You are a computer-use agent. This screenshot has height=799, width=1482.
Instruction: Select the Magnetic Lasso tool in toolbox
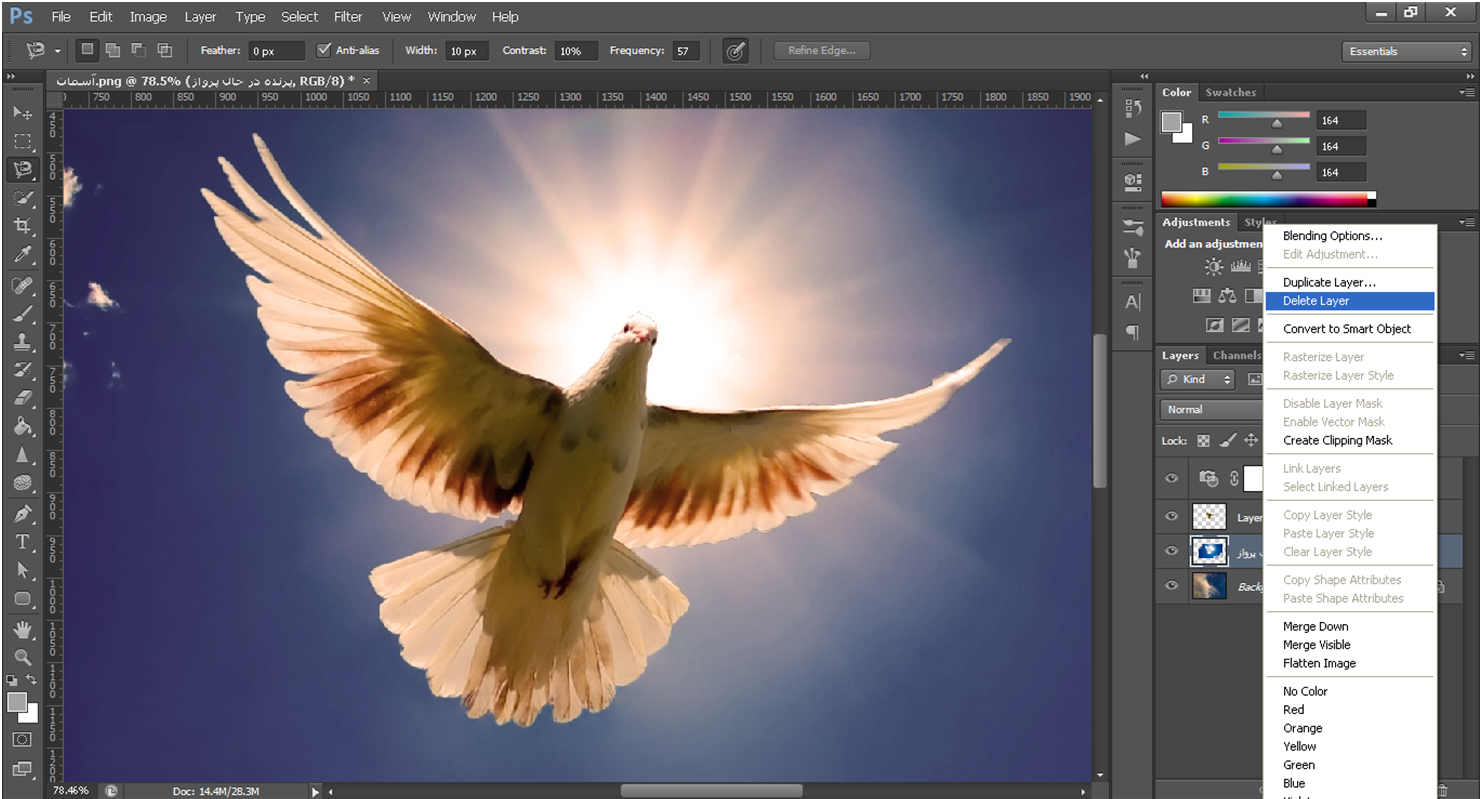[x=23, y=170]
